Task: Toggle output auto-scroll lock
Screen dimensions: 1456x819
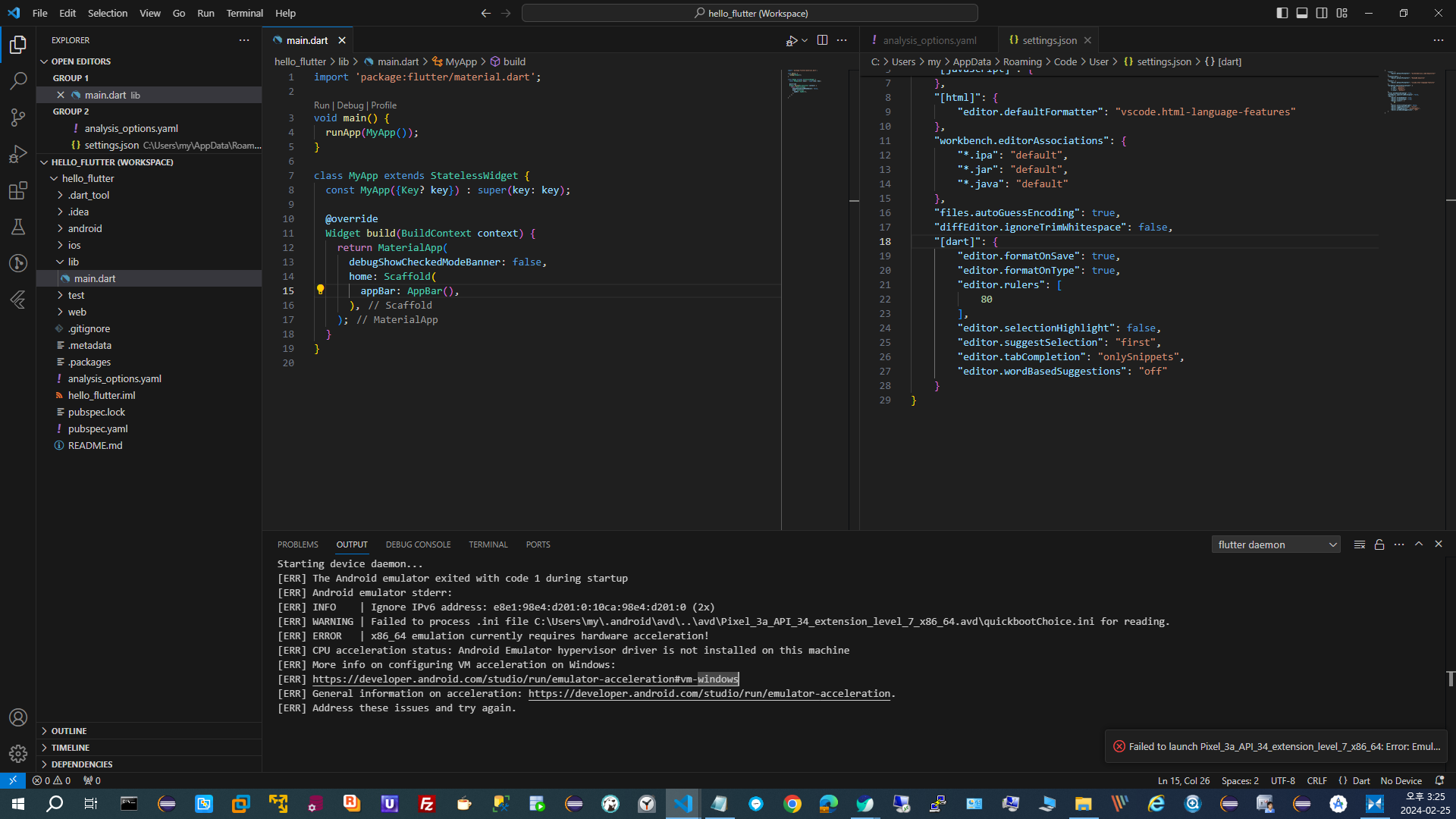Action: pyautogui.click(x=1379, y=544)
